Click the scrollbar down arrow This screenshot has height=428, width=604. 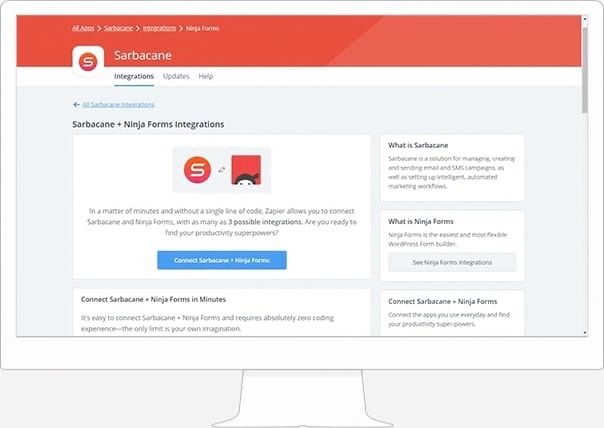[x=585, y=332]
